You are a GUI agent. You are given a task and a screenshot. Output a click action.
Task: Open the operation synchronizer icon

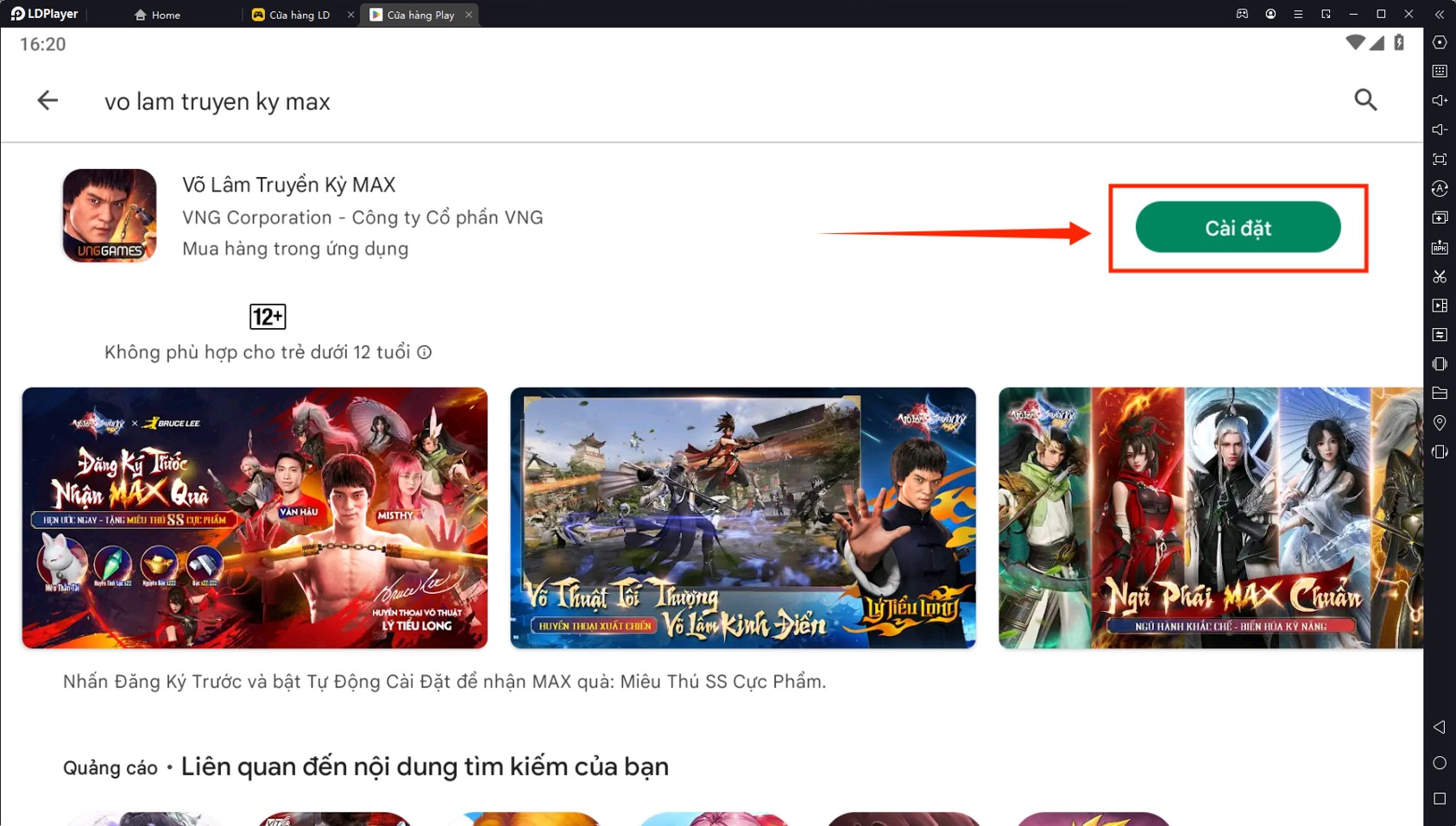[x=1440, y=189]
